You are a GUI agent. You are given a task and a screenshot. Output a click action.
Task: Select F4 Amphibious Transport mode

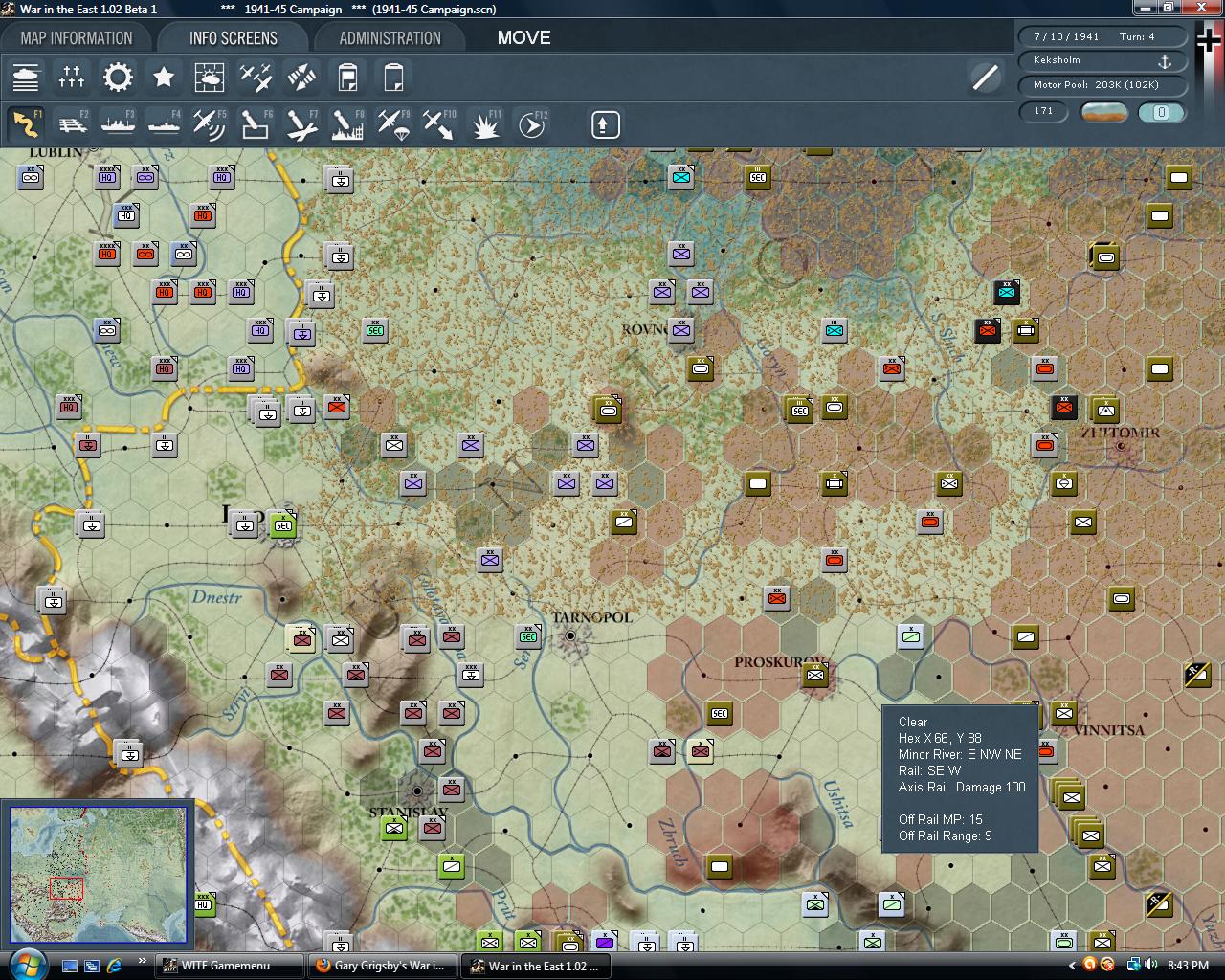pyautogui.click(x=164, y=124)
